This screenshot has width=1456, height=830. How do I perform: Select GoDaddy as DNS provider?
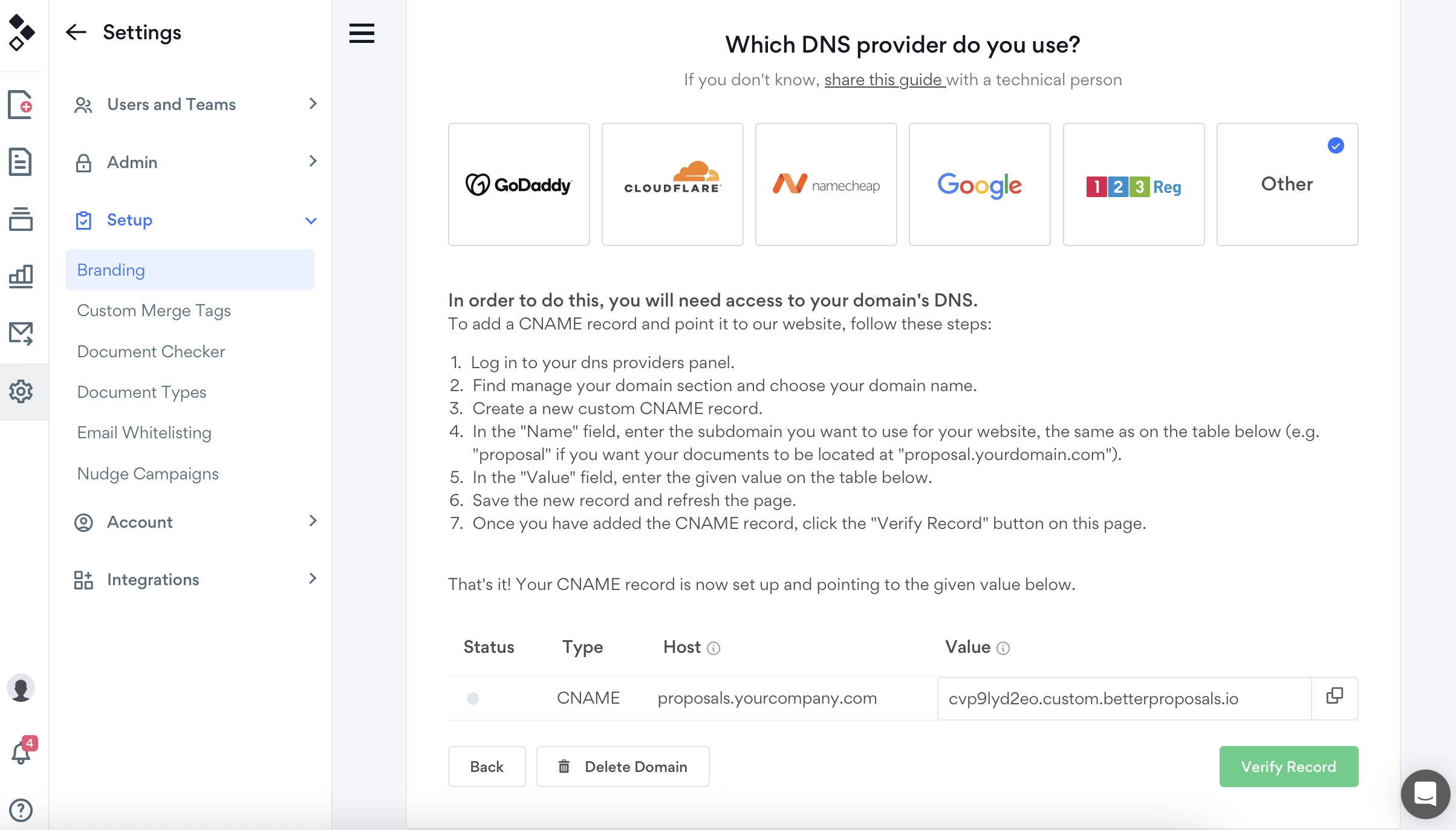tap(519, 184)
